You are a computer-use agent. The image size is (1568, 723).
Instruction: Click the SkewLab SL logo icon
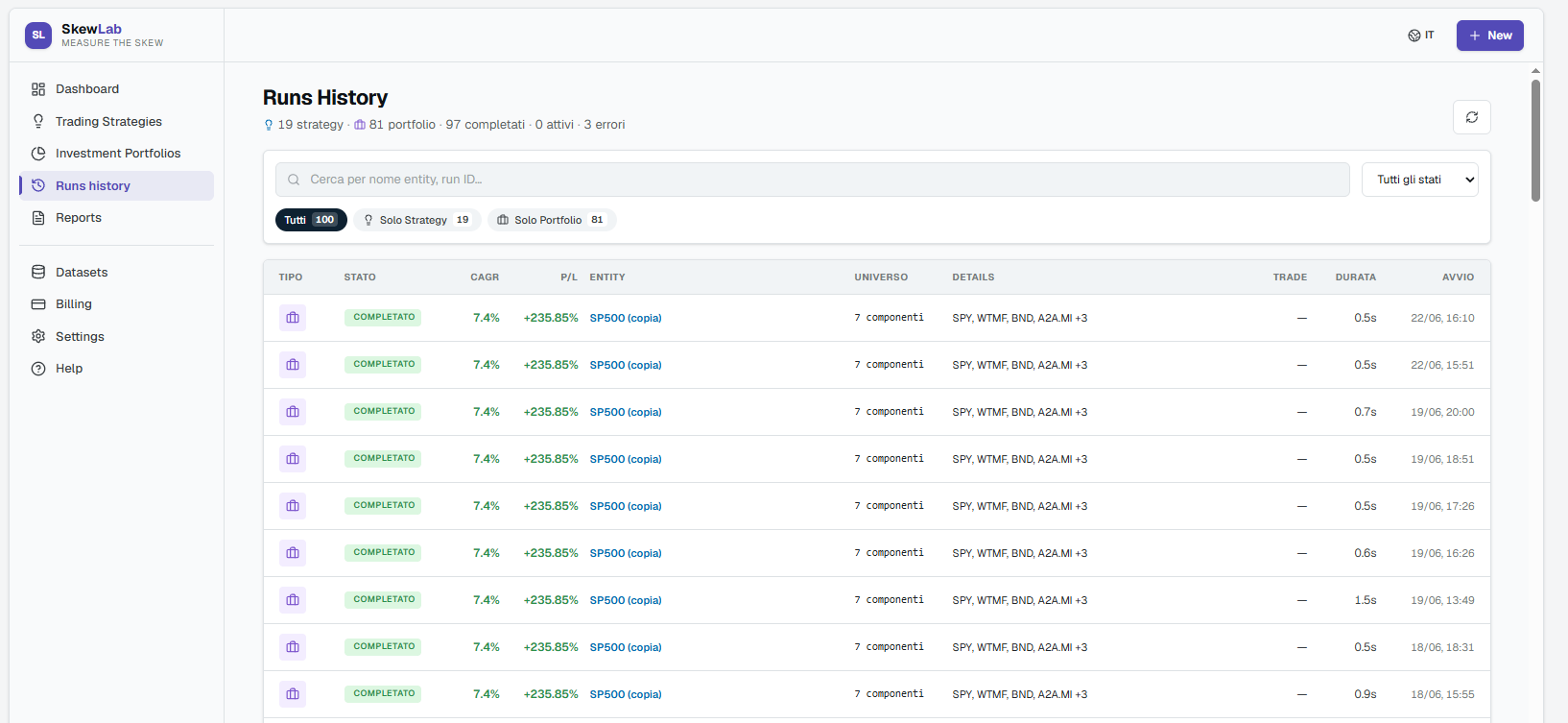(38, 36)
